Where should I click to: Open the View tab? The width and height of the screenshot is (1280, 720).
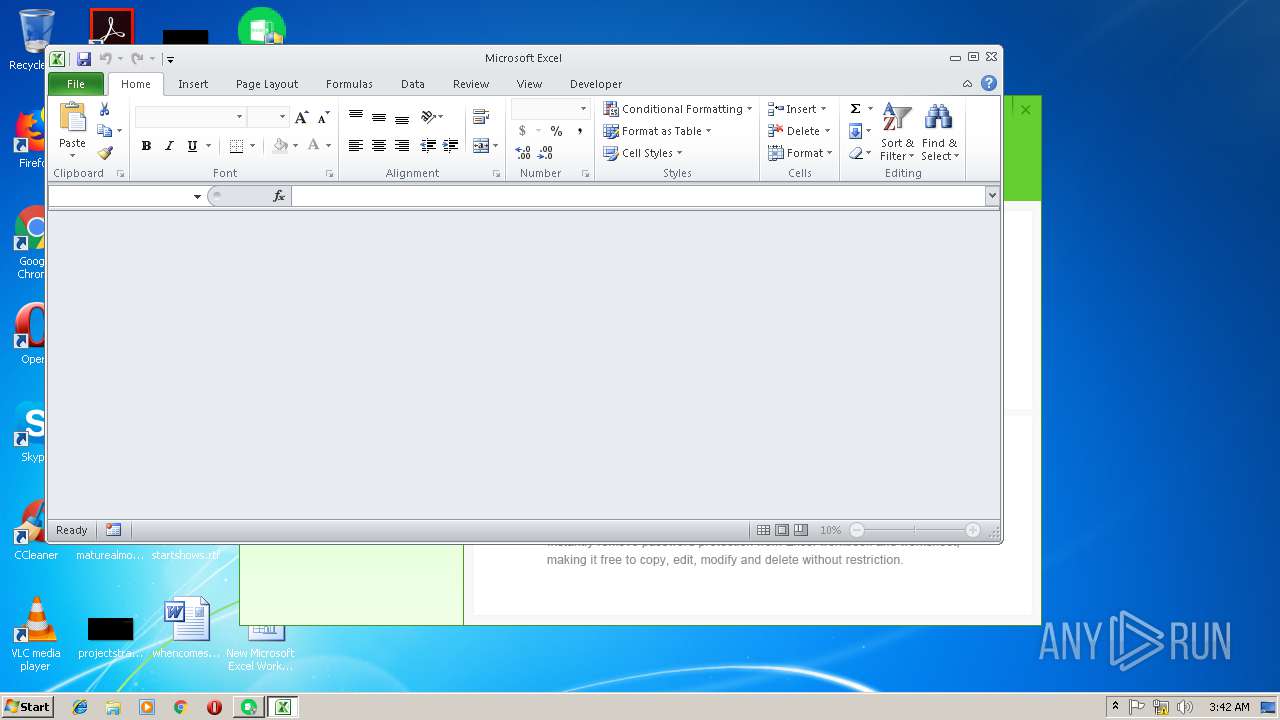pyautogui.click(x=529, y=84)
